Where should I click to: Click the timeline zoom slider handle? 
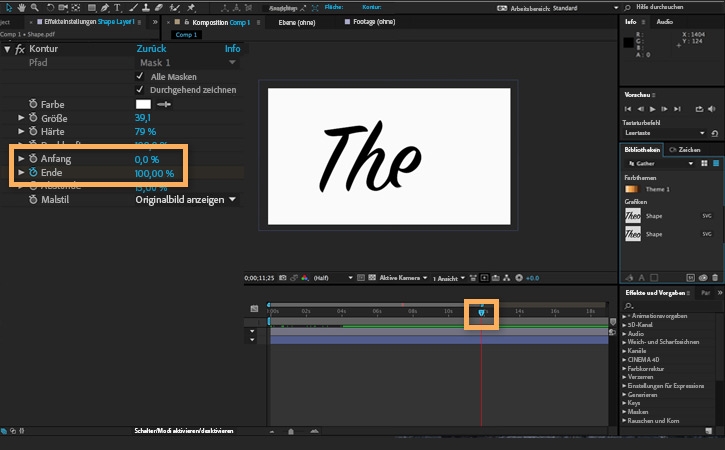tap(291, 431)
